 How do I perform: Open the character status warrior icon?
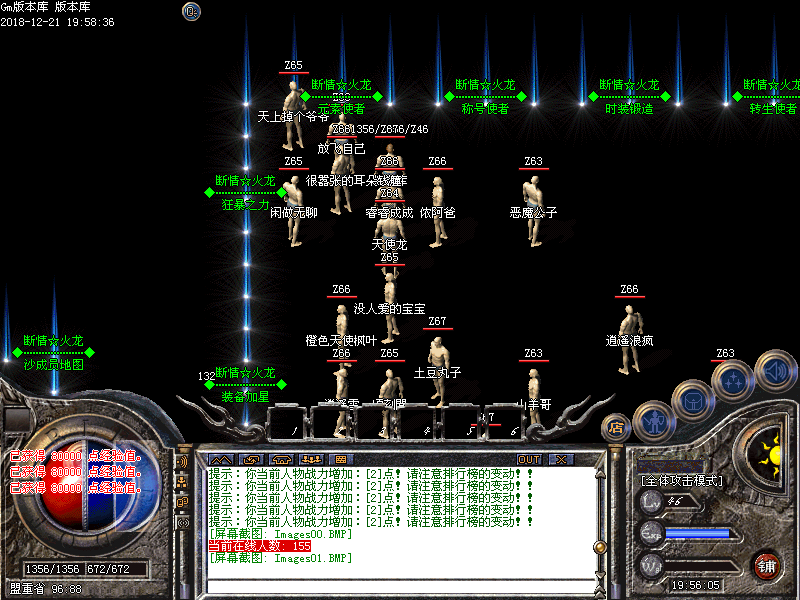coord(655,422)
